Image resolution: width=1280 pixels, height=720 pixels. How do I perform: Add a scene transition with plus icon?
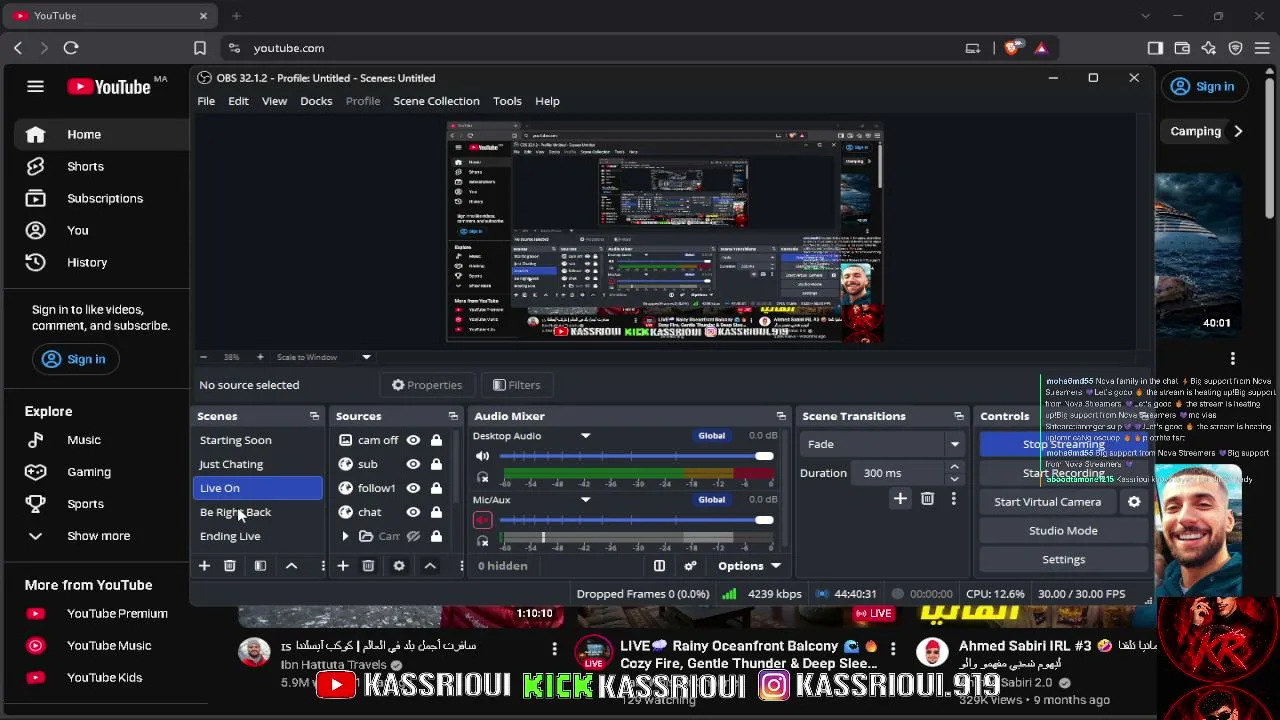(900, 498)
